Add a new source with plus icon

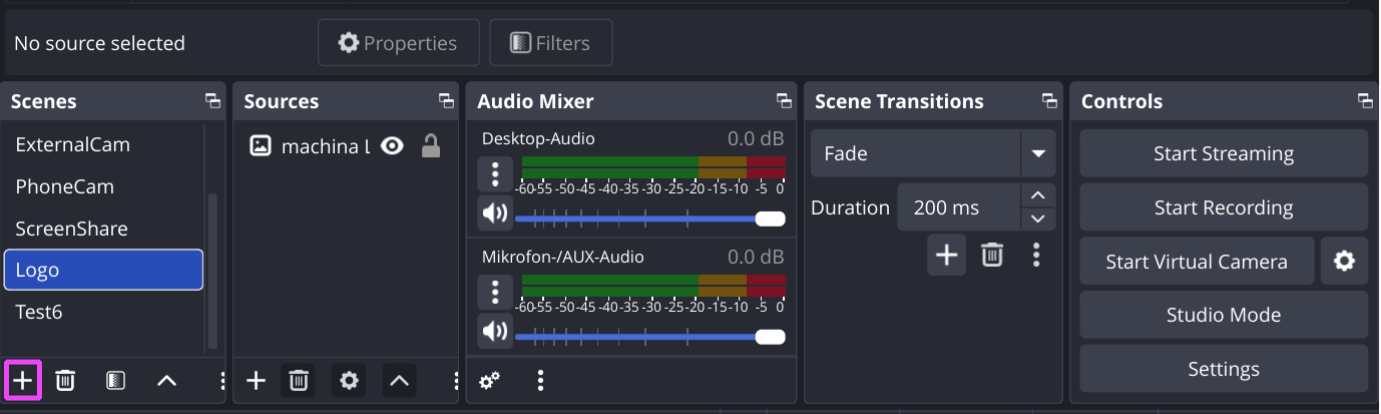click(256, 381)
